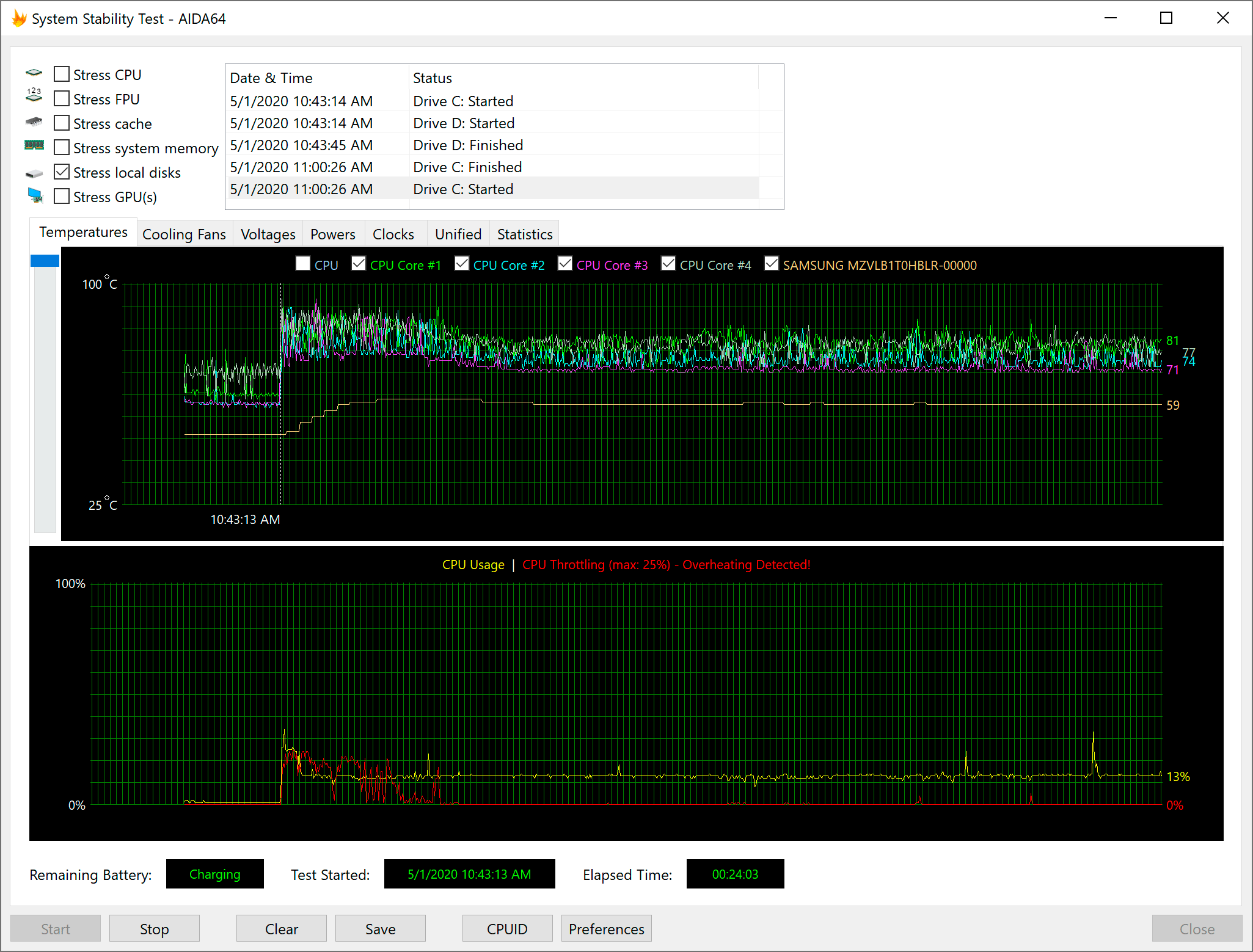Hide the SAMSUNG MZVLB1T0HBLR-00000 temperature line
The height and width of the screenshot is (952, 1253).
(772, 264)
